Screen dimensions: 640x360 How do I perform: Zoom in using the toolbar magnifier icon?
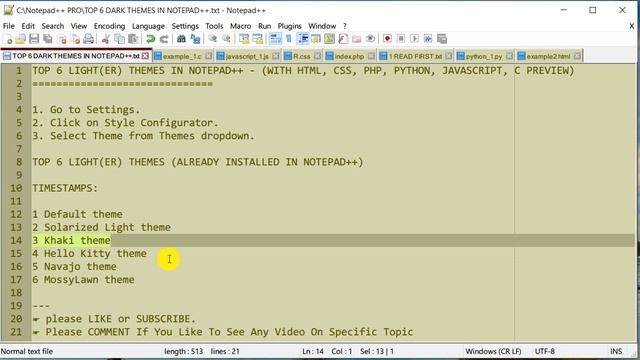tap(213, 39)
